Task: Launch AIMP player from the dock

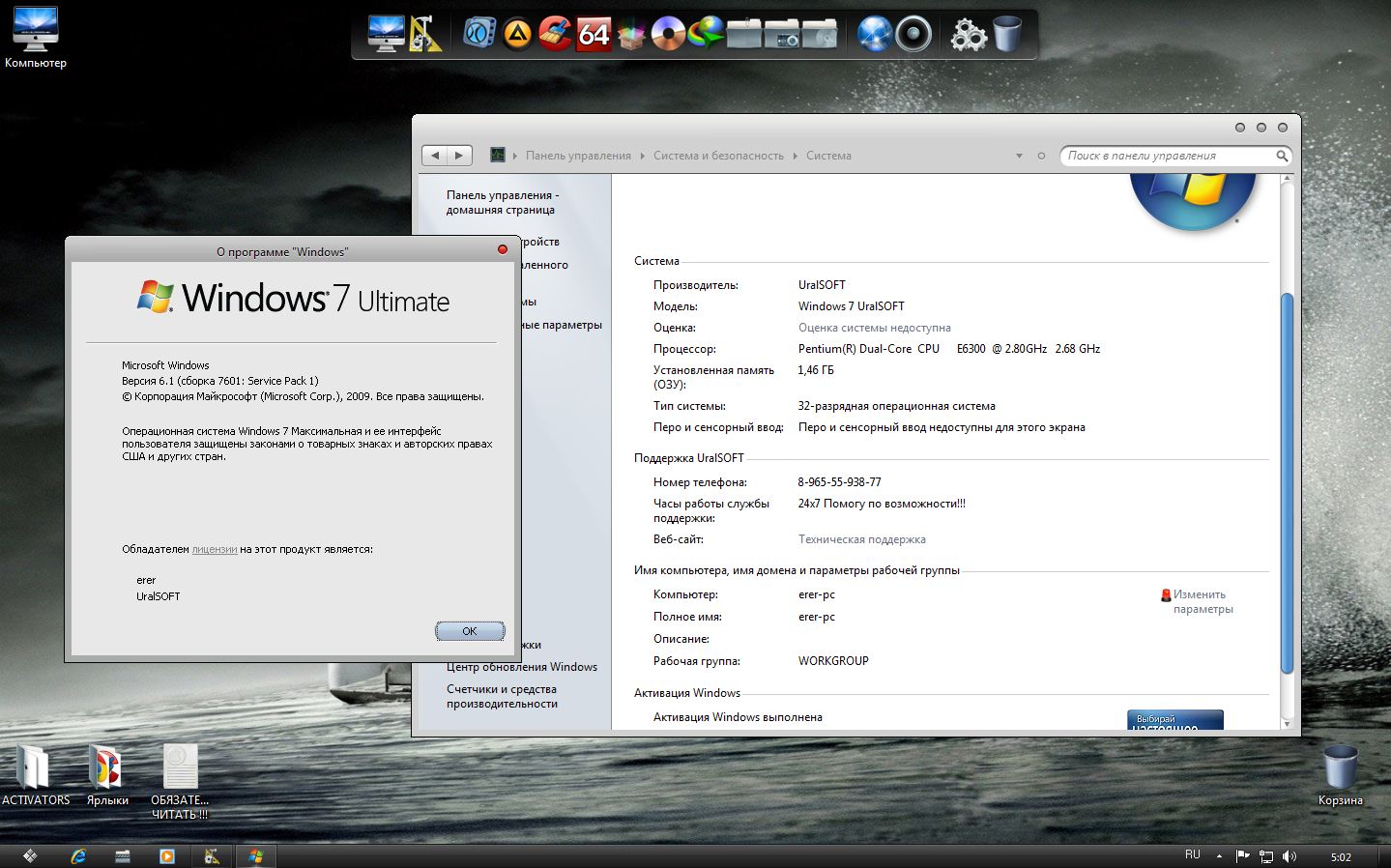Action: pyautogui.click(x=517, y=35)
